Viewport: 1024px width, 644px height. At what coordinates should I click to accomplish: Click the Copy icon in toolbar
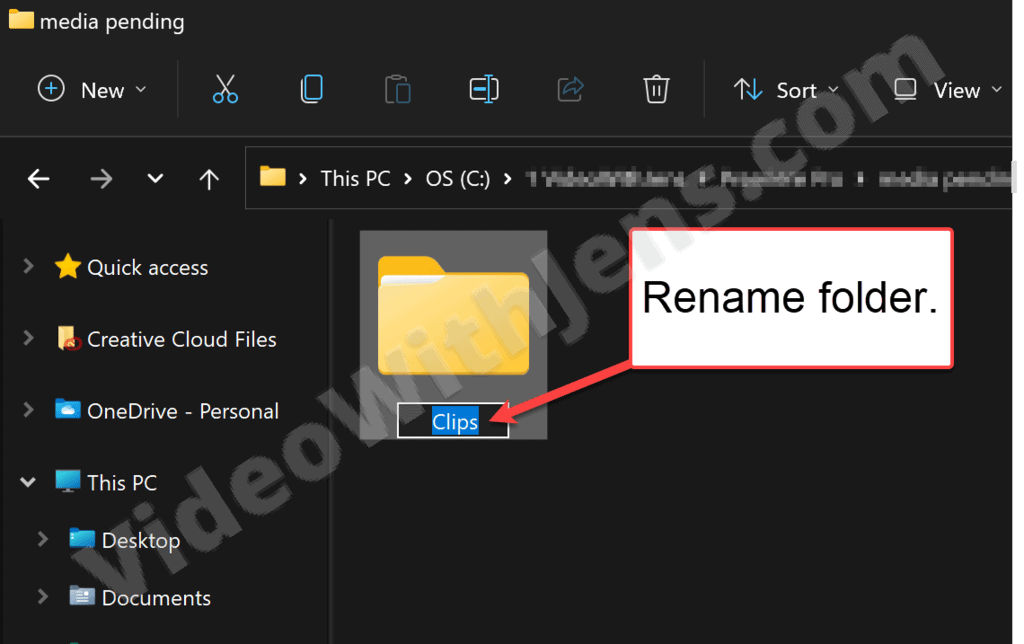tap(312, 89)
